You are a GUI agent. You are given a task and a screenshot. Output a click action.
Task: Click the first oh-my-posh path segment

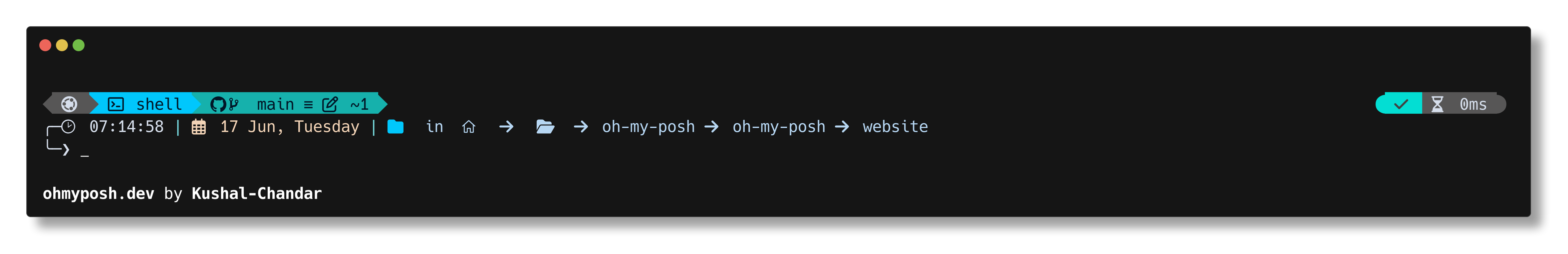[x=648, y=127]
